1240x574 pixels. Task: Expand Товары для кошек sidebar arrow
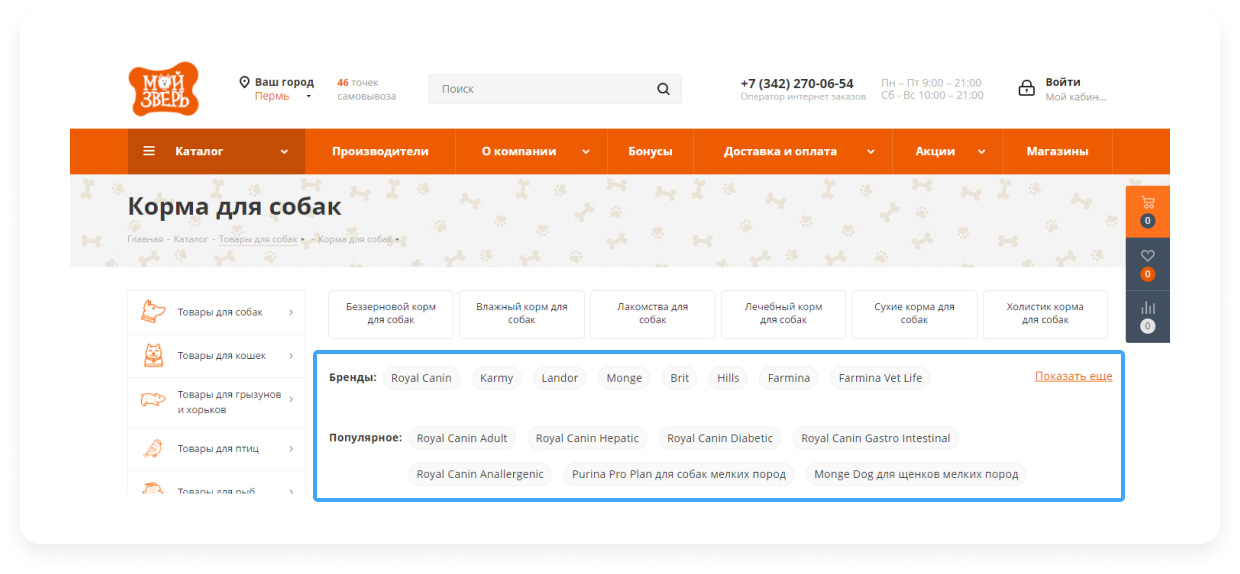[x=291, y=355]
